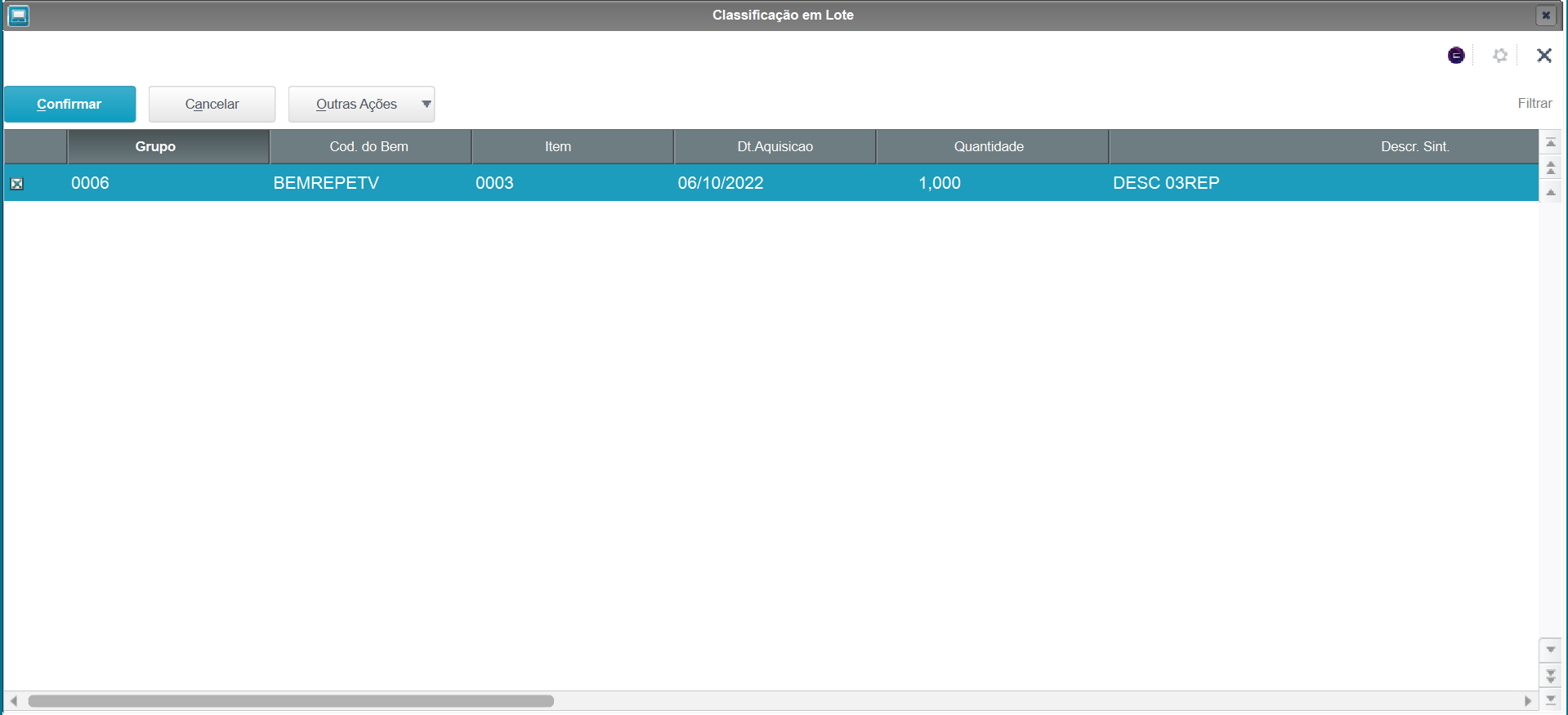Sort by the Grupo column header
The height and width of the screenshot is (715, 1568).
coord(168,146)
